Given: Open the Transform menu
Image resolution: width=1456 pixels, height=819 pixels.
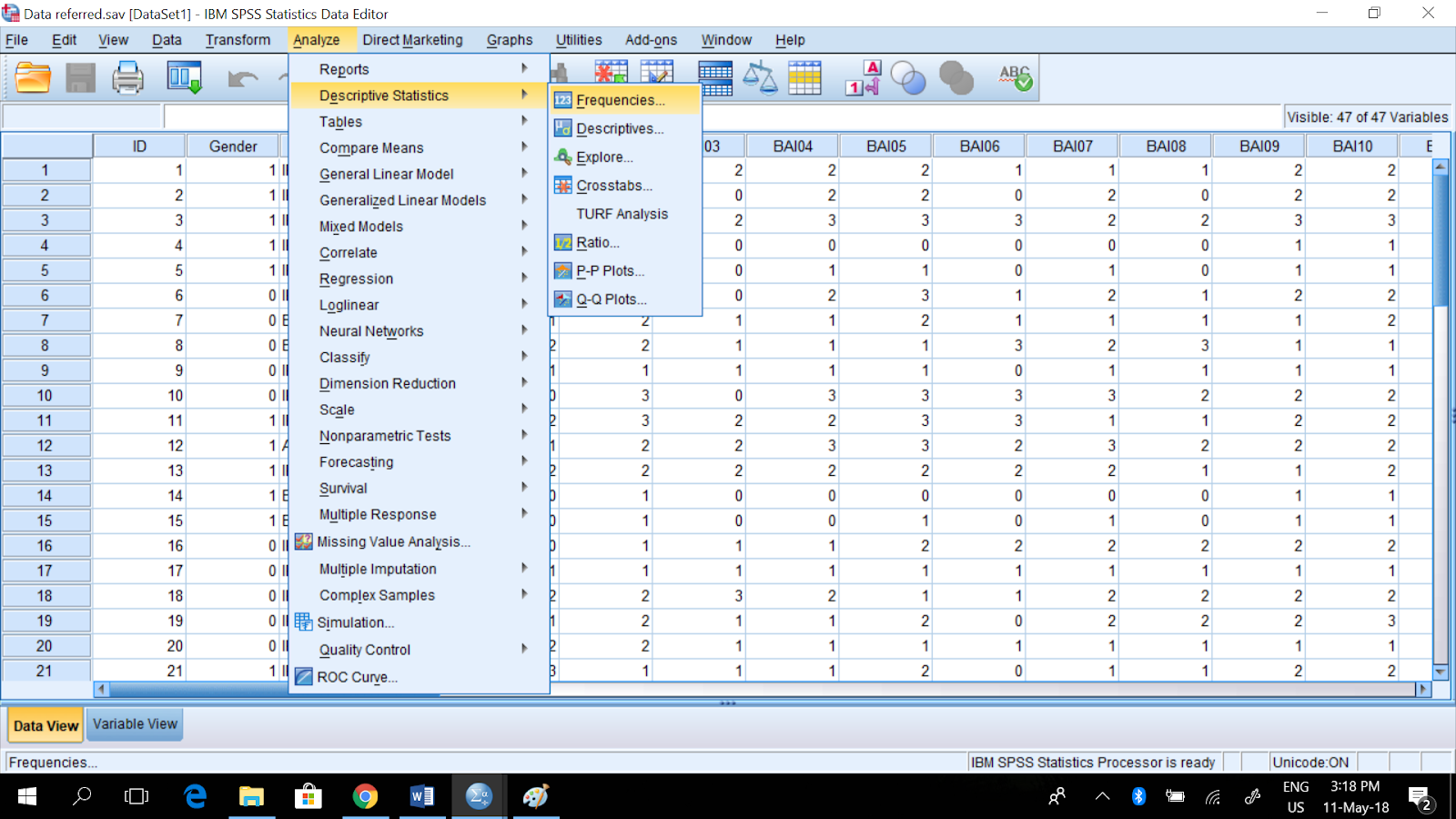Looking at the screenshot, I should tap(238, 40).
